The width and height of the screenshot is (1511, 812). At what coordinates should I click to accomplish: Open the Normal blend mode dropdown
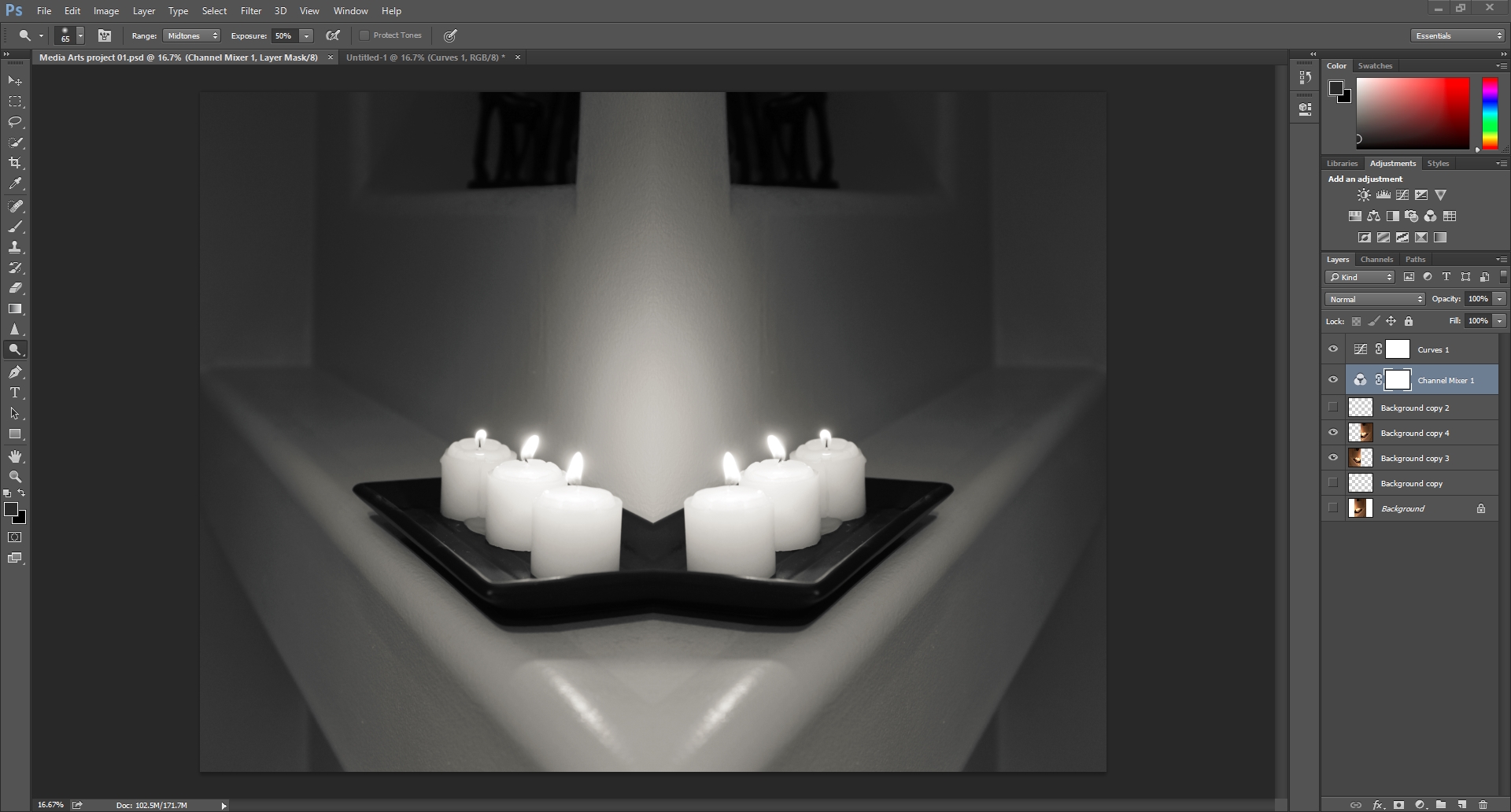[x=1375, y=299]
